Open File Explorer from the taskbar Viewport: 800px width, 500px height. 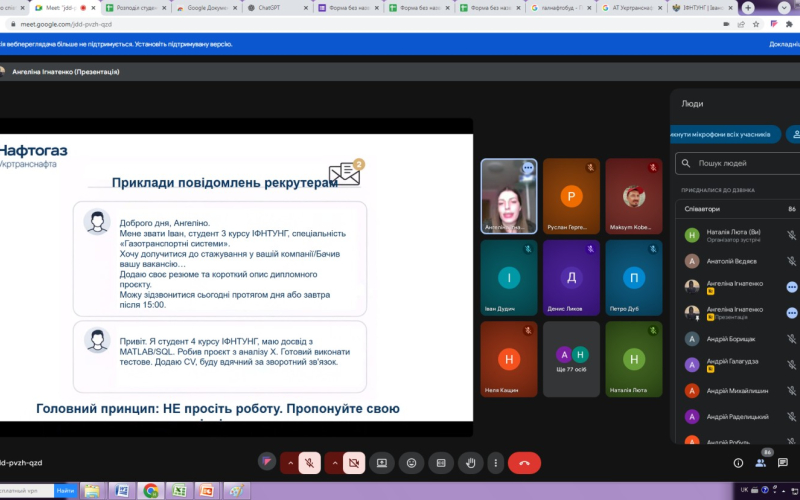[x=92, y=491]
